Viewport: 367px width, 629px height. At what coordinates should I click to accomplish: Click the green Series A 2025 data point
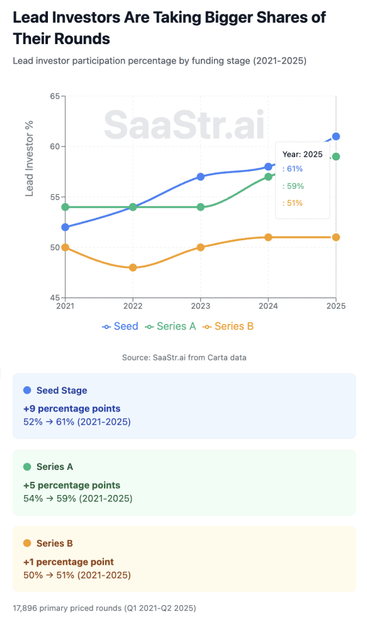click(336, 156)
